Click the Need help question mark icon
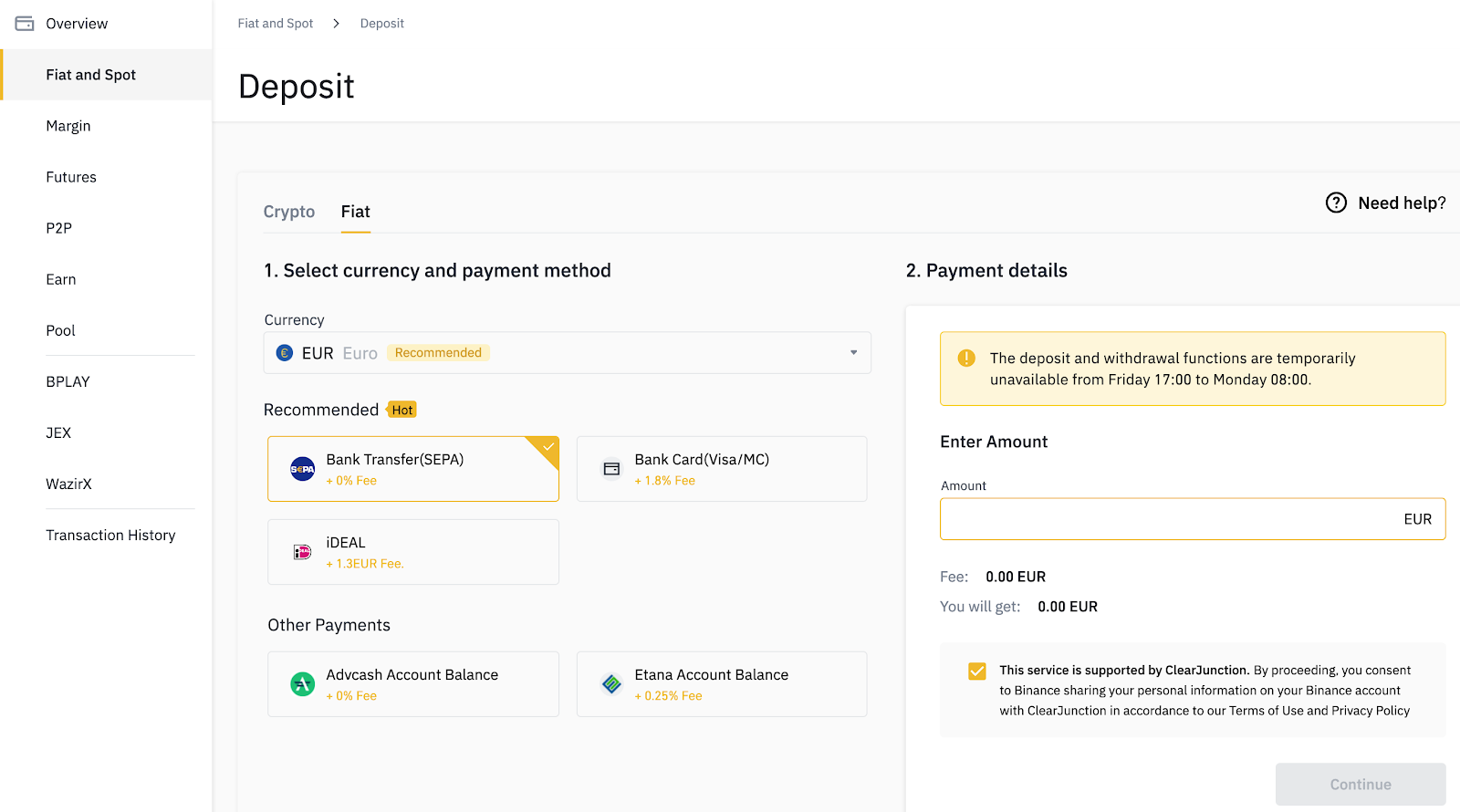 (x=1336, y=203)
